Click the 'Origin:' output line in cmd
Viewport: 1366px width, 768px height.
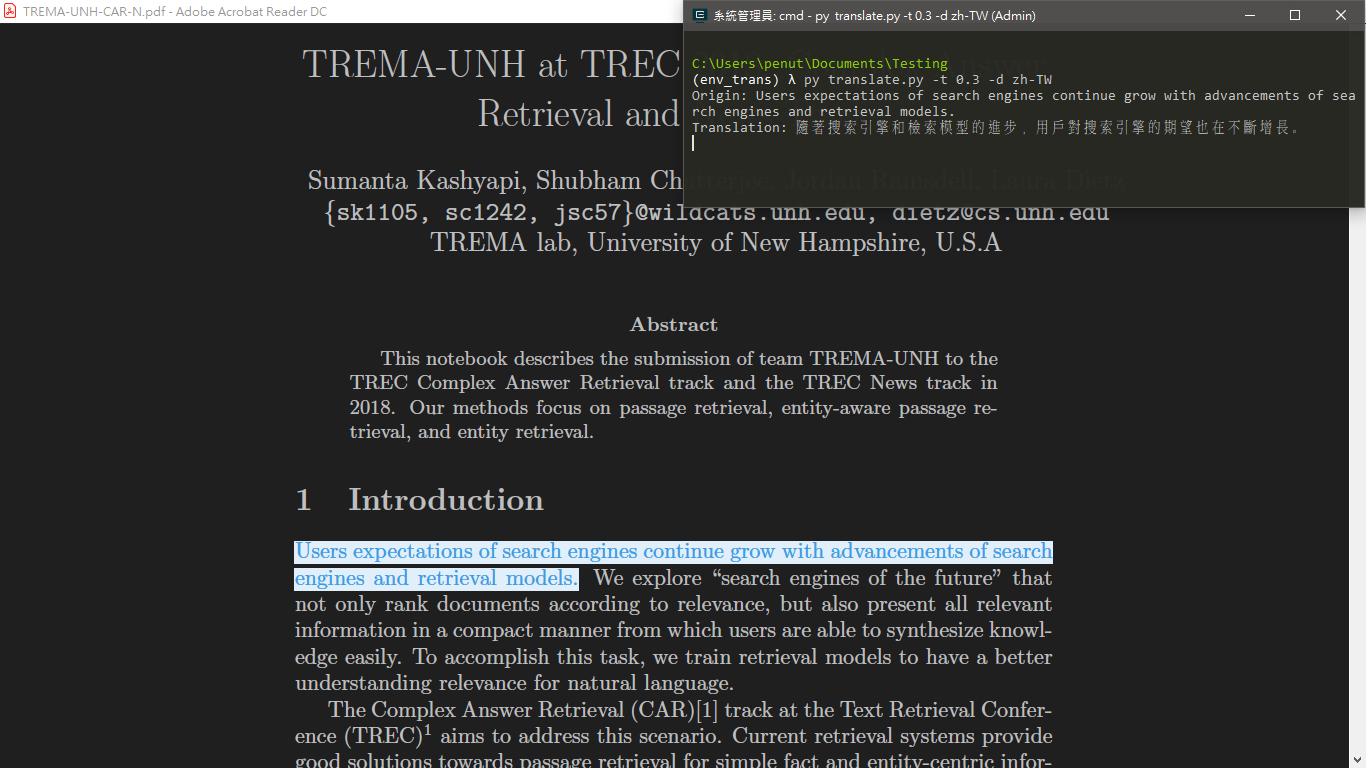tap(1024, 104)
